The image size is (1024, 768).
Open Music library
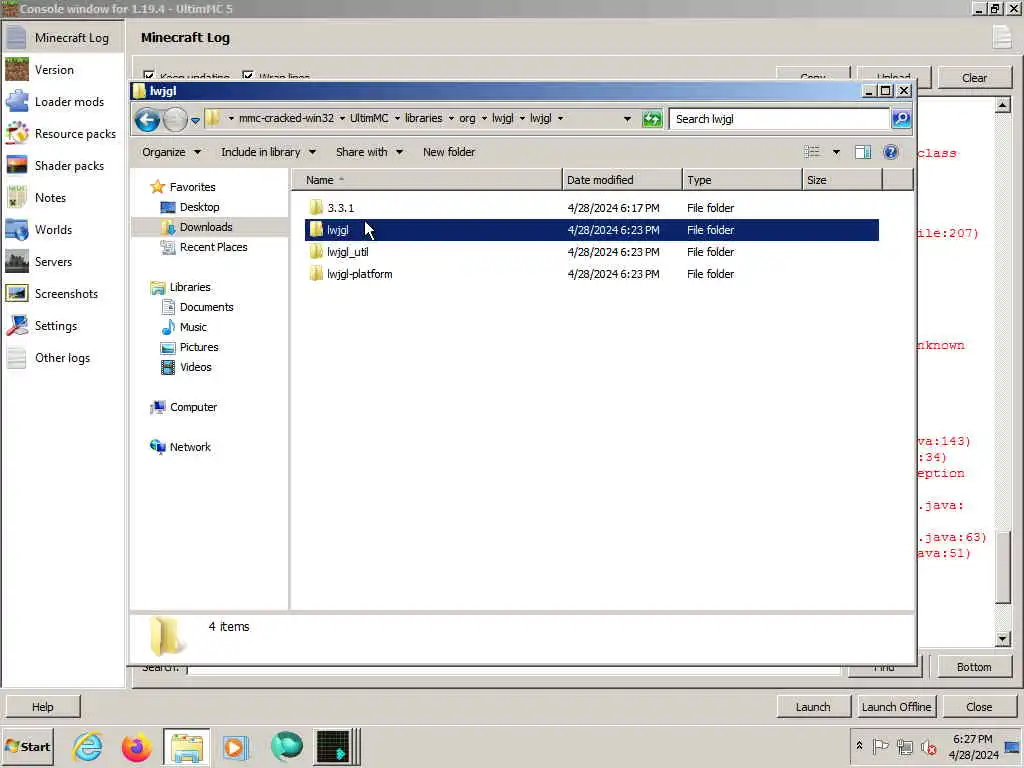tap(193, 327)
